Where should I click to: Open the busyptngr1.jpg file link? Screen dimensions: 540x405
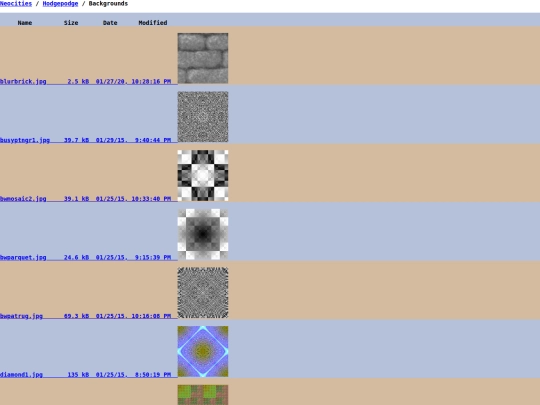click(x=25, y=140)
